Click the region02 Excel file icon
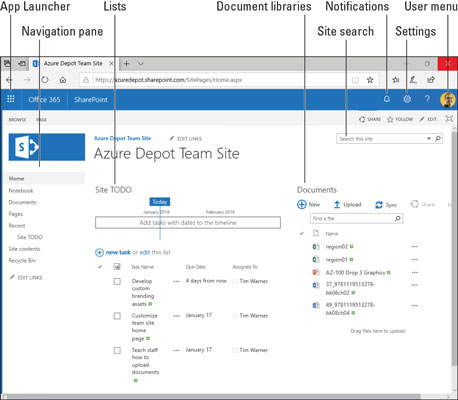Screen dimensions: 458x400 [316, 247]
